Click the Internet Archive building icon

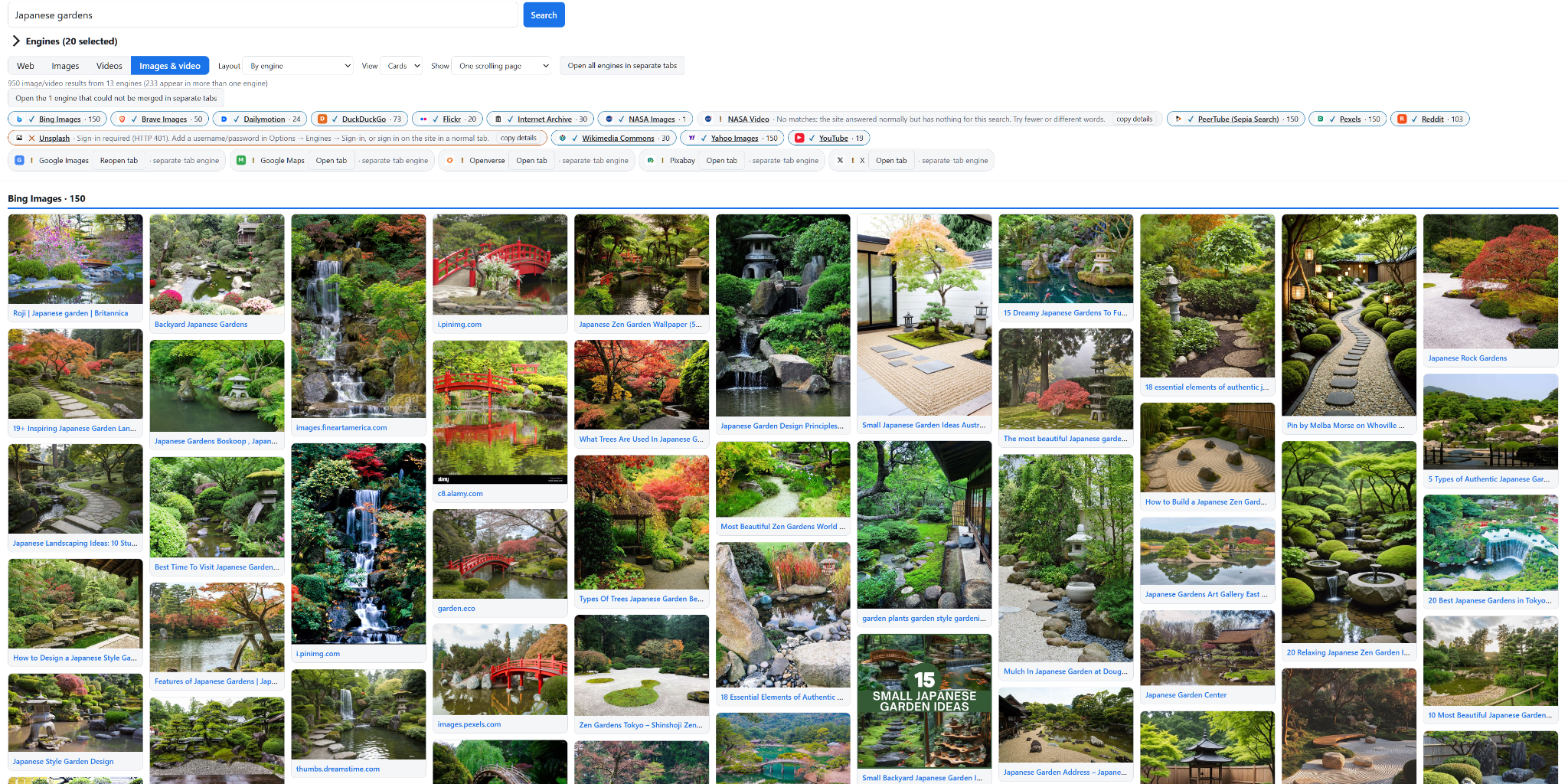(x=498, y=119)
